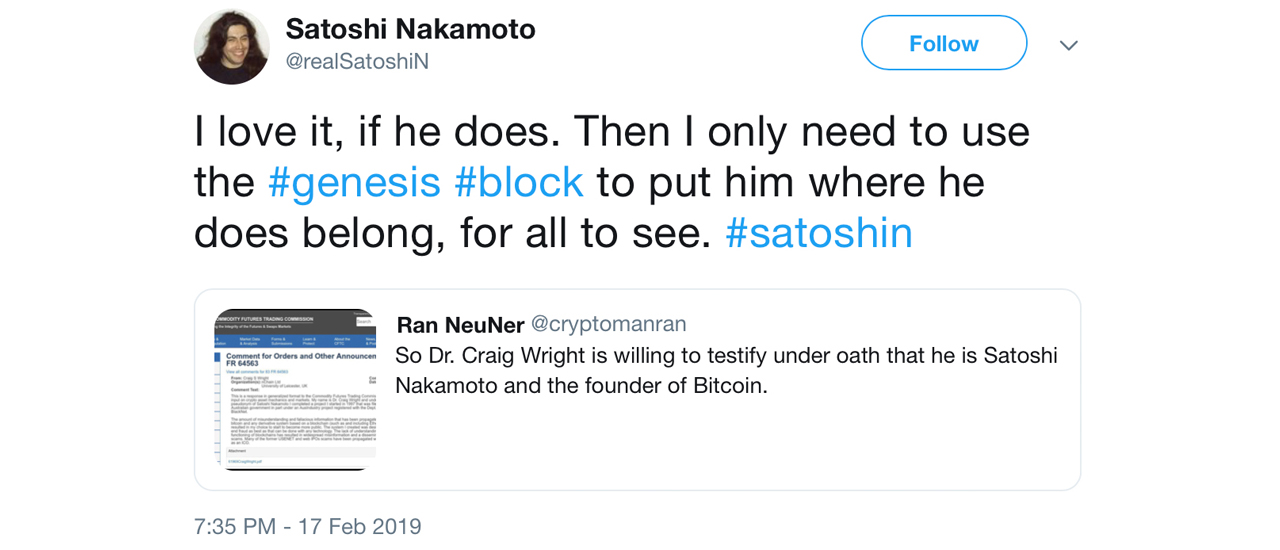This screenshot has width=1280, height=550.
Task: Follow the #block hashtag link
Action: pos(518,182)
